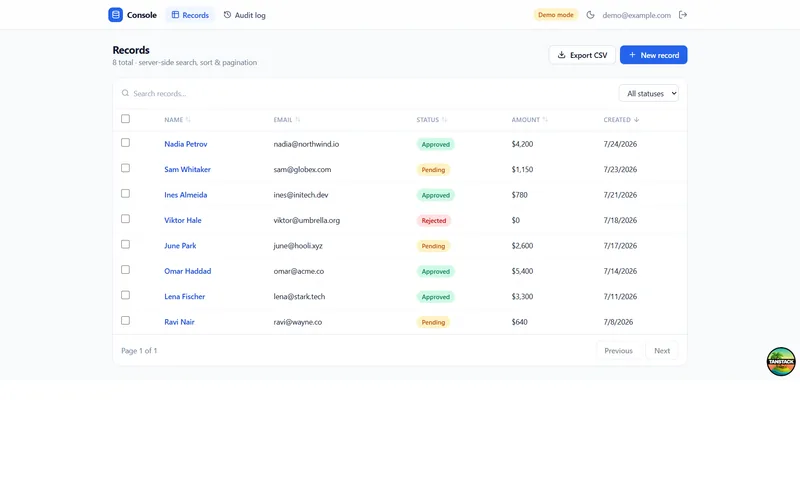
Task: Click amount $2,600
Action: [522, 245]
